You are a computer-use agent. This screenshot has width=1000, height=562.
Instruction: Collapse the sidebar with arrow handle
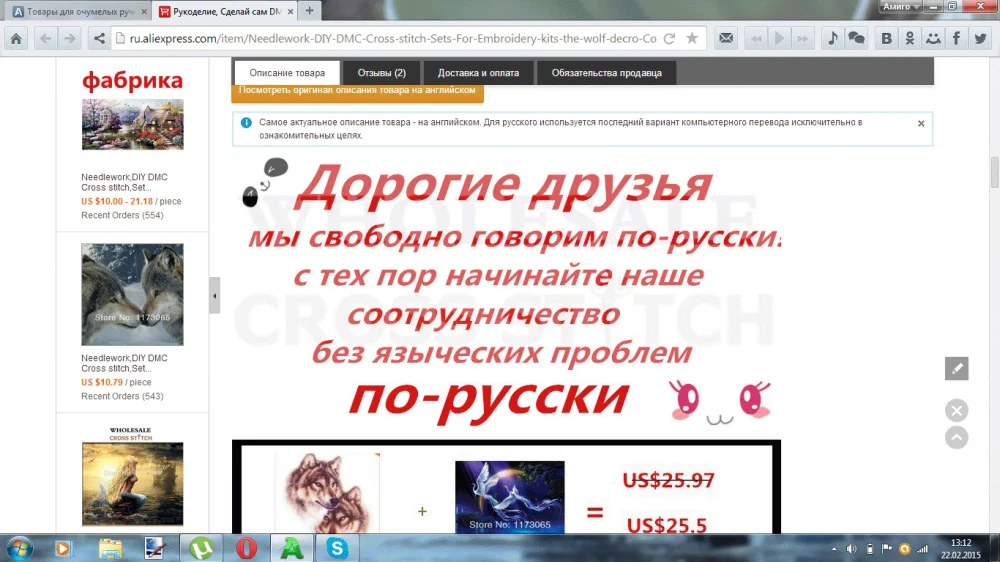(215, 295)
